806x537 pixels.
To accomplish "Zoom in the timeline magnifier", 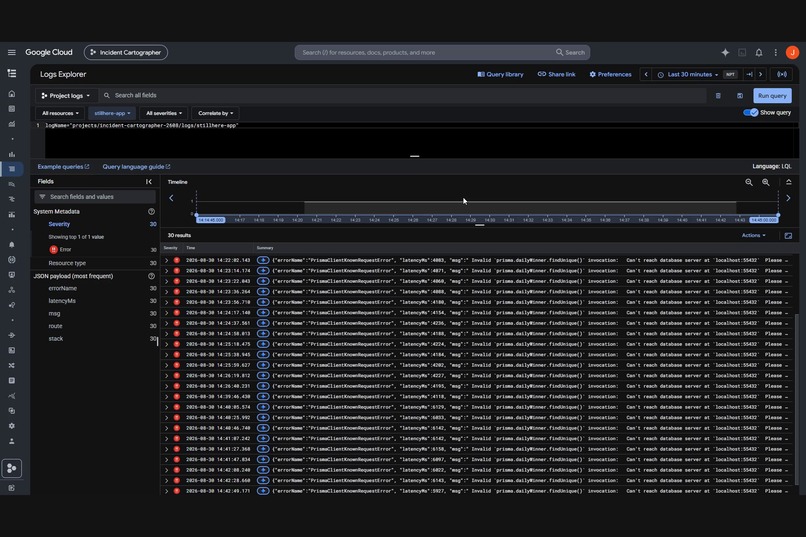I will click(765, 182).
